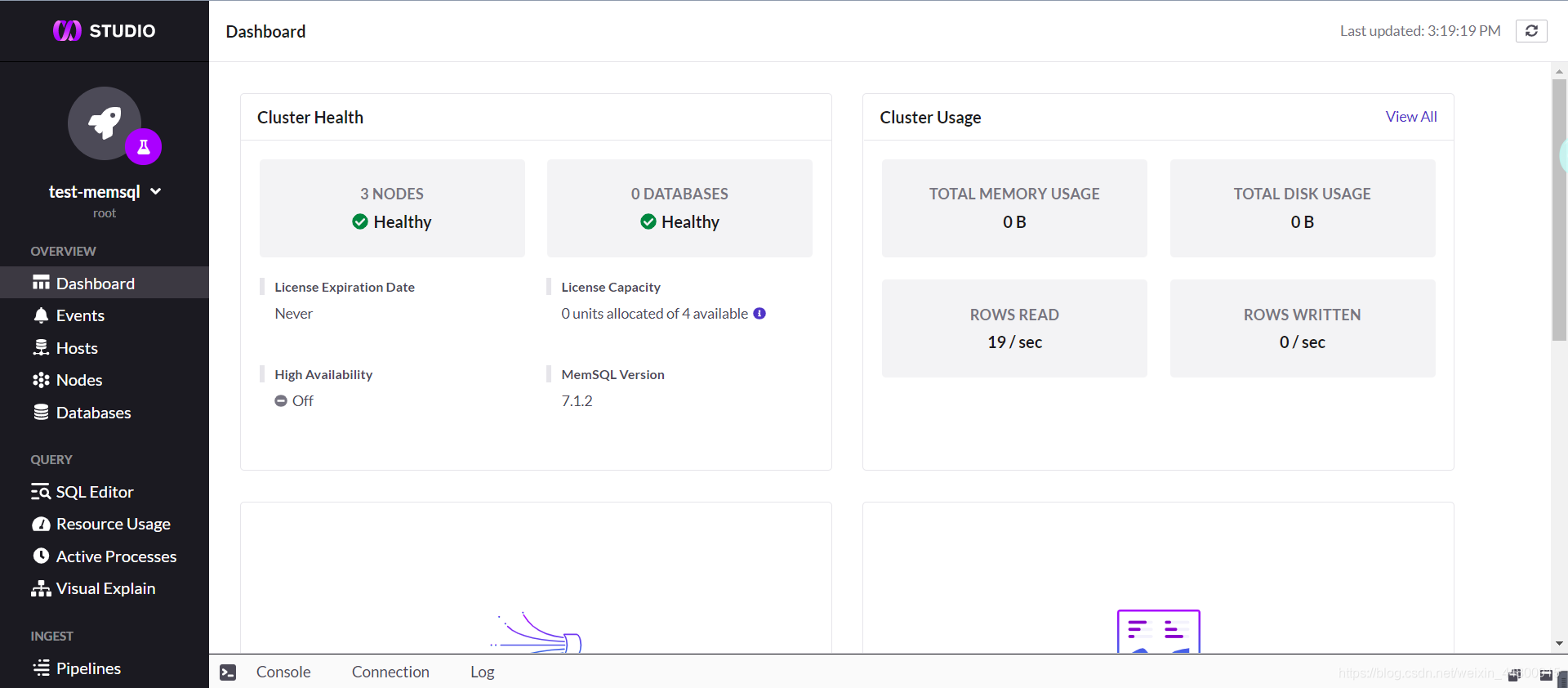The height and width of the screenshot is (688, 1568).
Task: Click the Pipelines list icon
Action: (x=41, y=668)
